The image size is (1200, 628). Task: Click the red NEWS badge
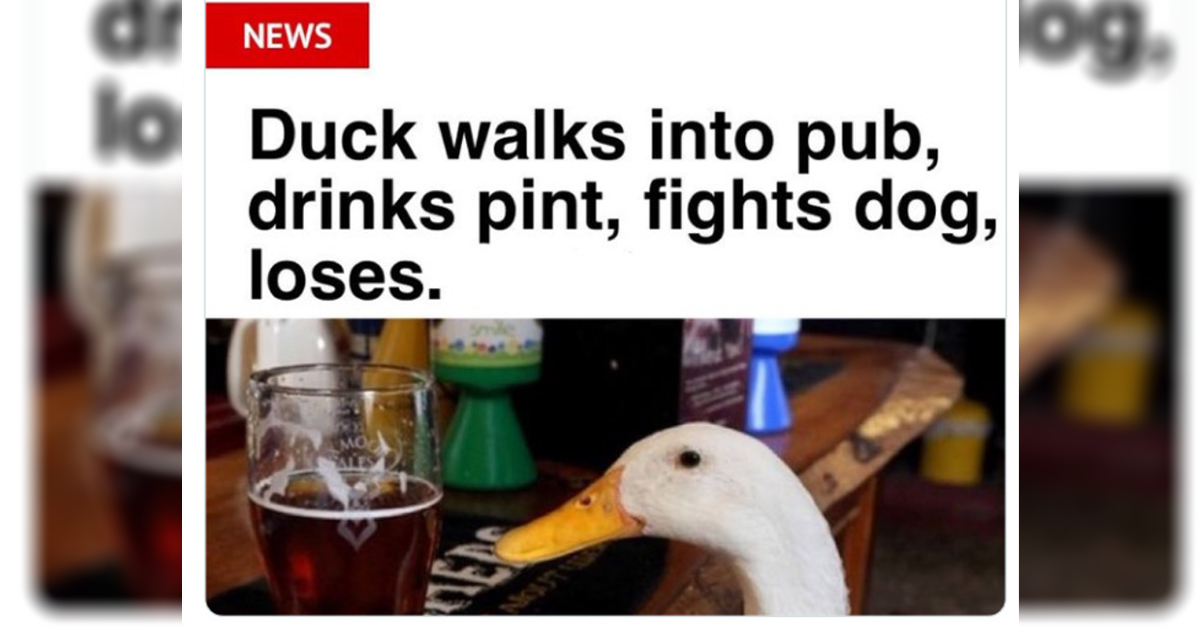click(x=287, y=36)
